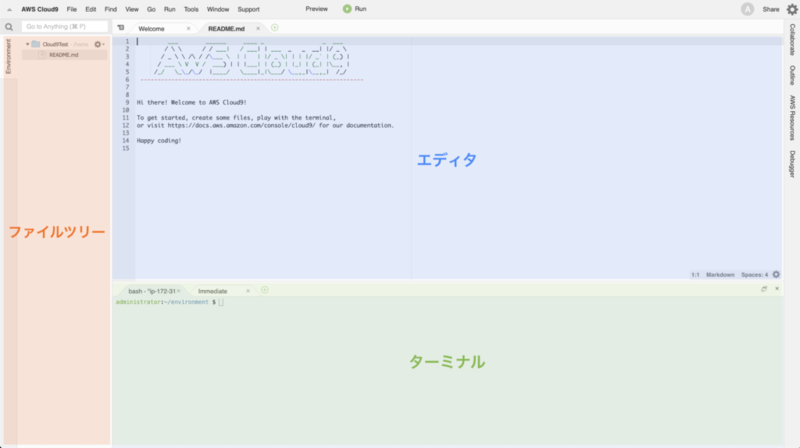Close the README.md tab
The image size is (800, 448).
pos(258,29)
